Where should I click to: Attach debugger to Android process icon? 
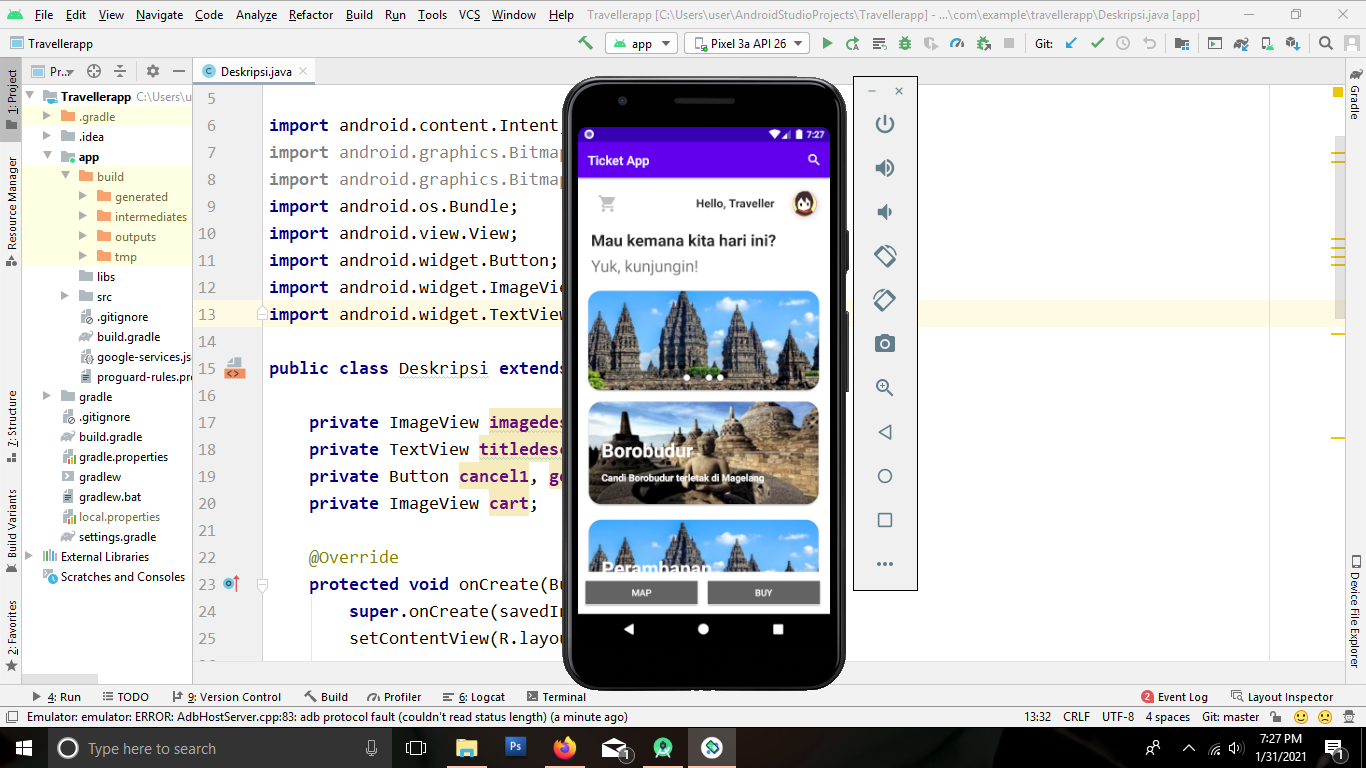pos(983,43)
